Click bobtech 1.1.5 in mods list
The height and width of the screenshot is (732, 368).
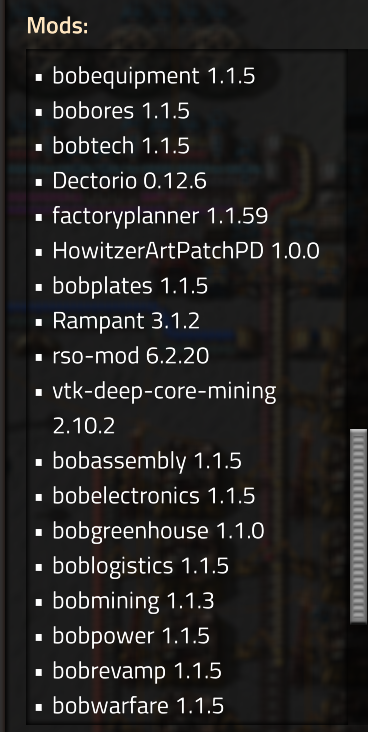[121, 146]
